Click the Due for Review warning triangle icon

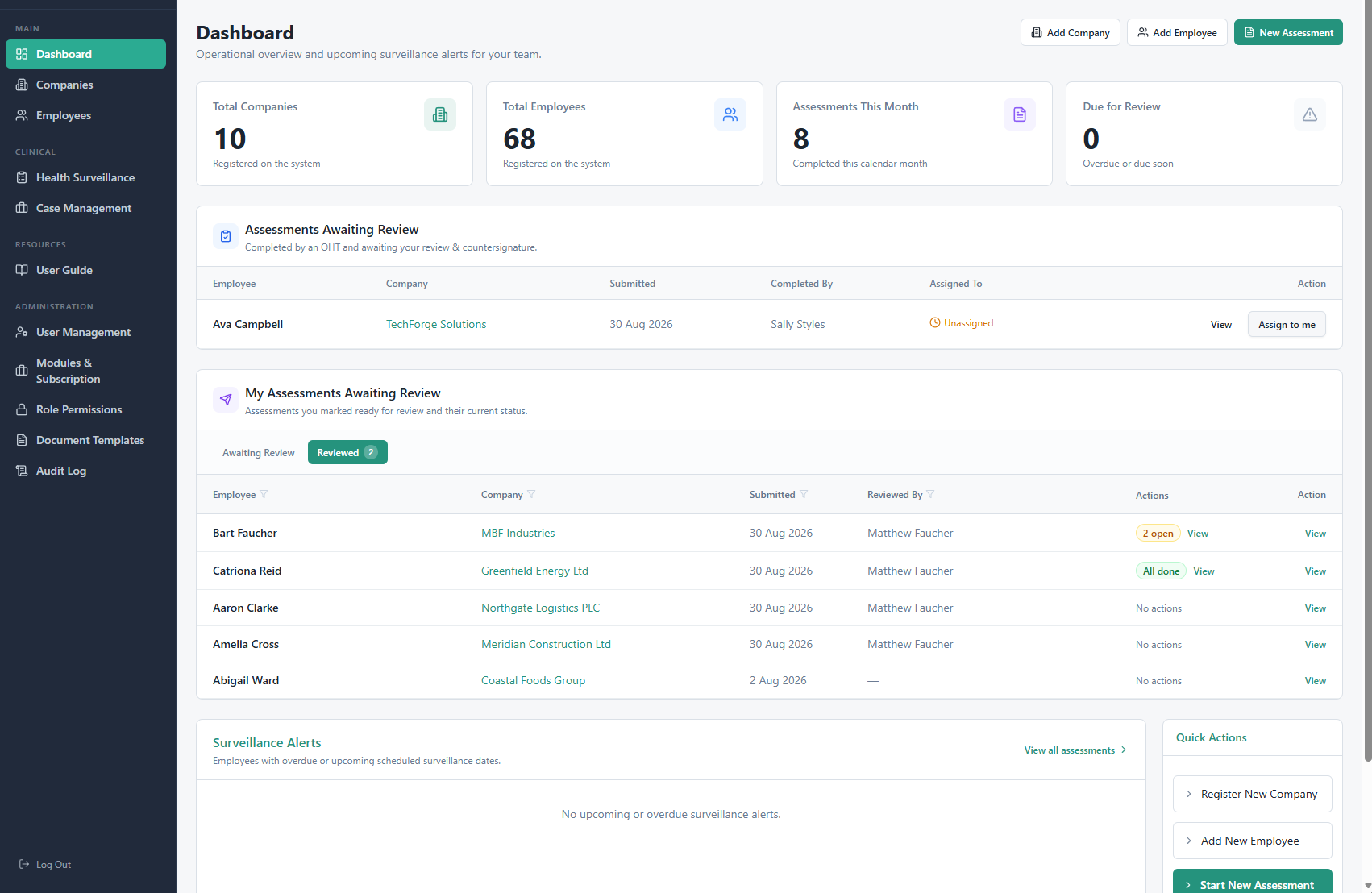tap(1310, 114)
